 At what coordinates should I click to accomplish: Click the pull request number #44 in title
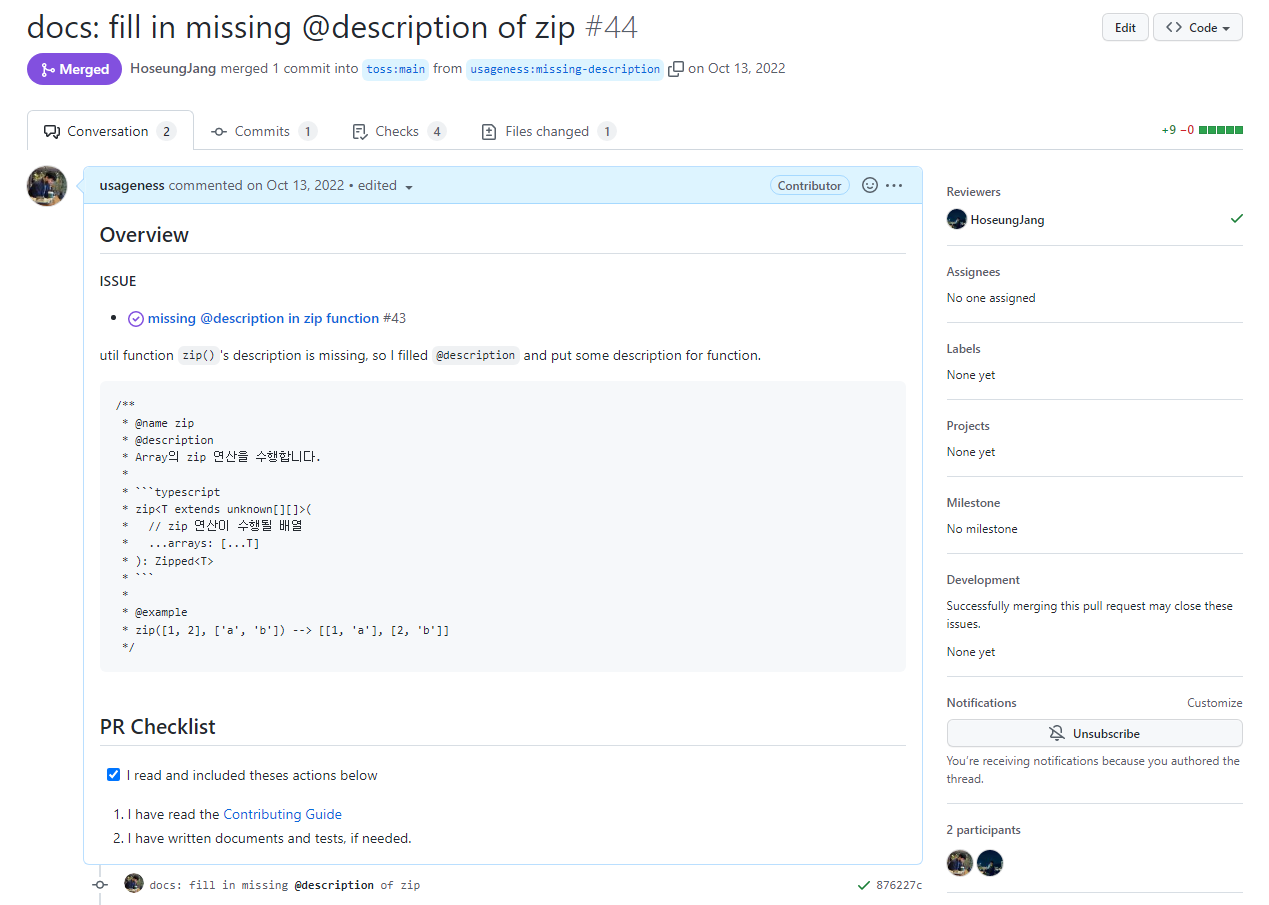pyautogui.click(x=610, y=27)
